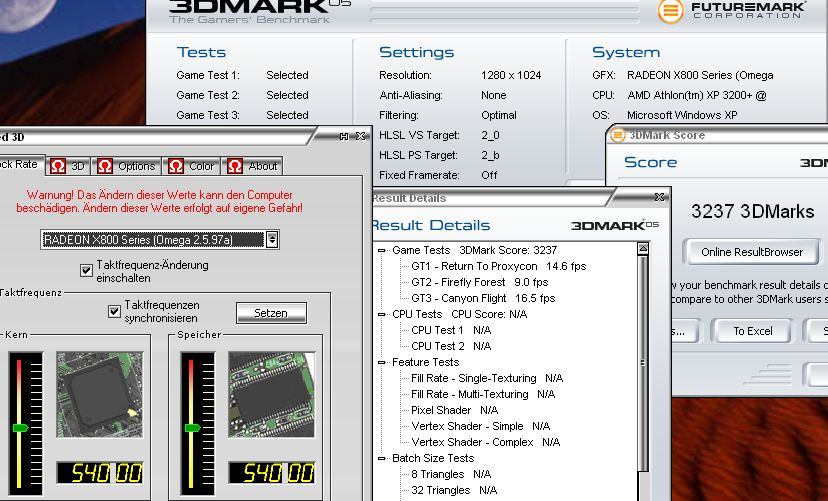Click the CPU AMD Athlon XP 3200+ text
This screenshot has height=501, width=828.
pyautogui.click(x=697, y=95)
